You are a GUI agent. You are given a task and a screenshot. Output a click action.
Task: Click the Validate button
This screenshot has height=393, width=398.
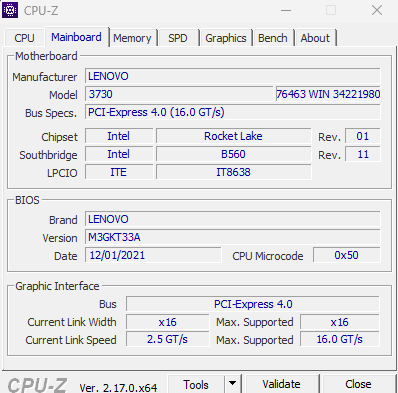click(282, 384)
